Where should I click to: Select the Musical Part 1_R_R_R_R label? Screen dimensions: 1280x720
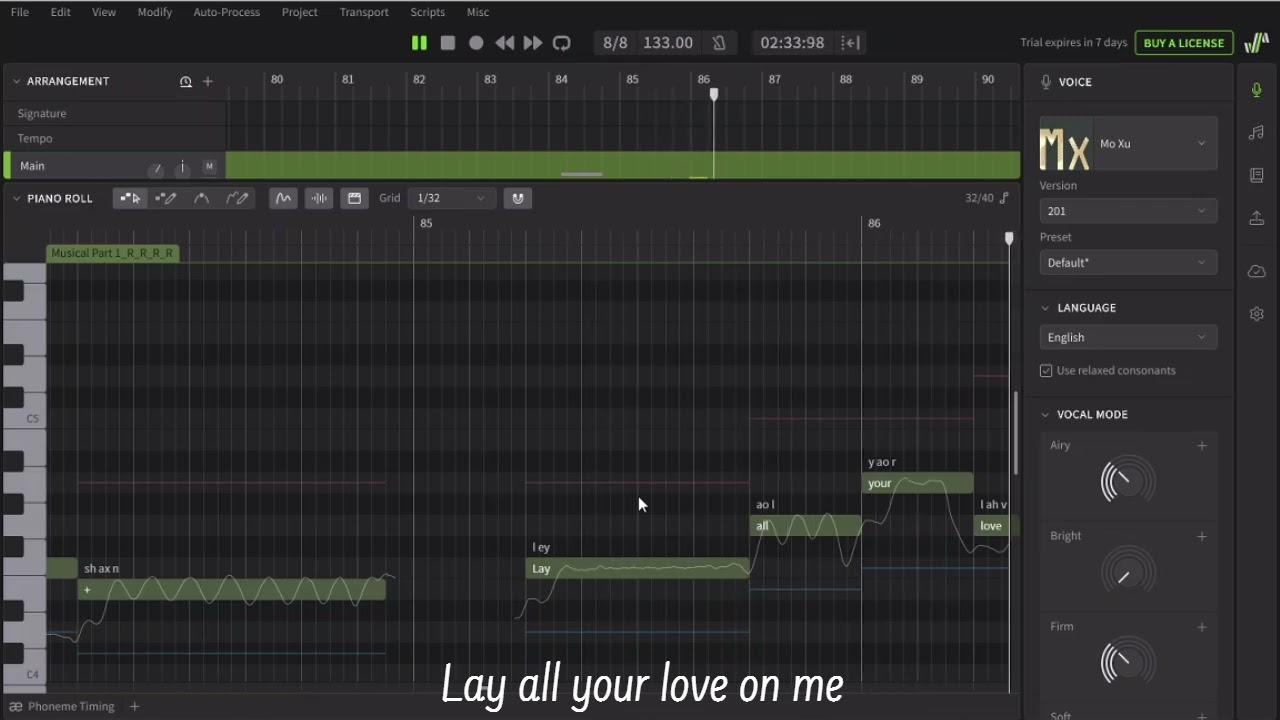click(113, 253)
